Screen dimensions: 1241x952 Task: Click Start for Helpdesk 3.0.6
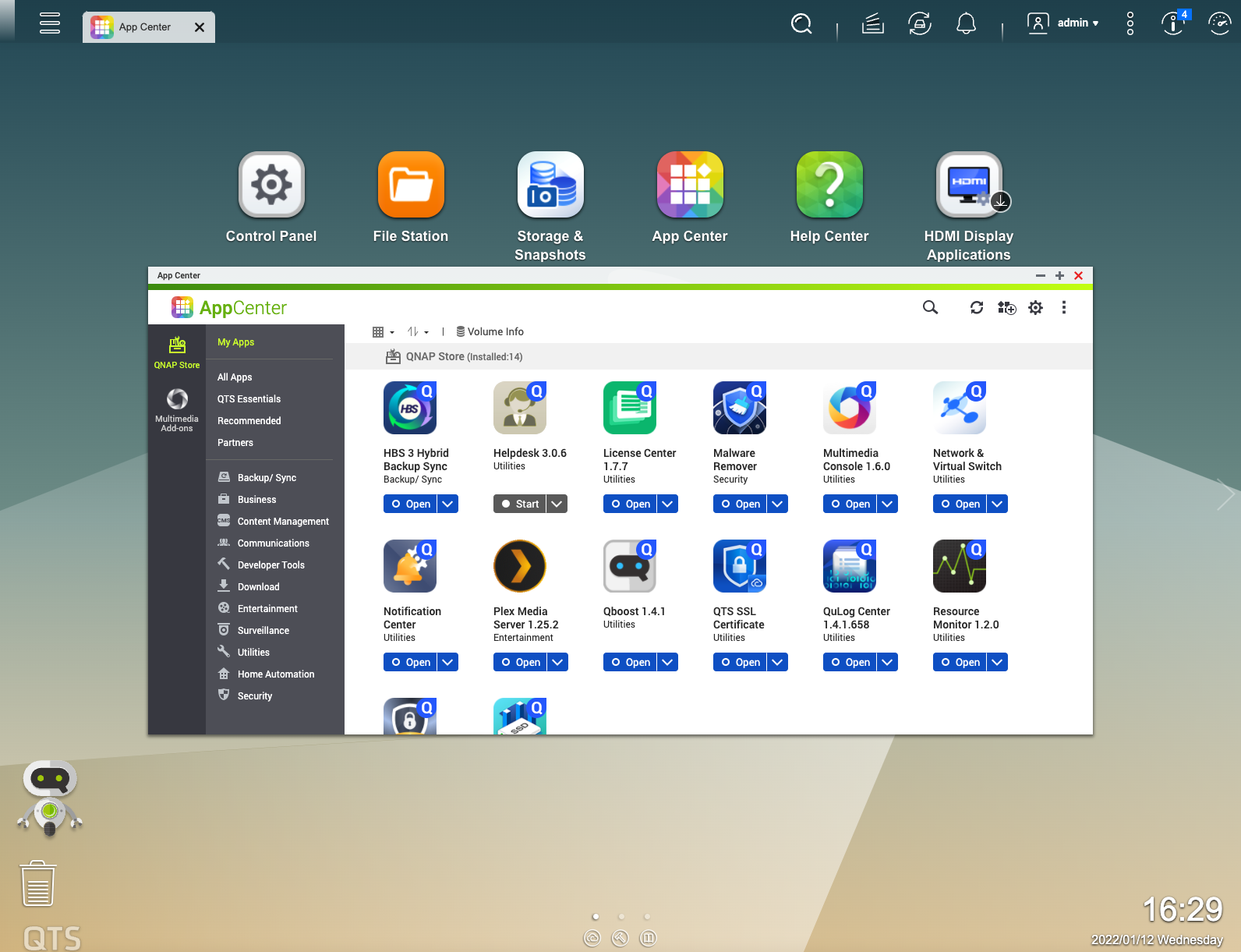(520, 504)
